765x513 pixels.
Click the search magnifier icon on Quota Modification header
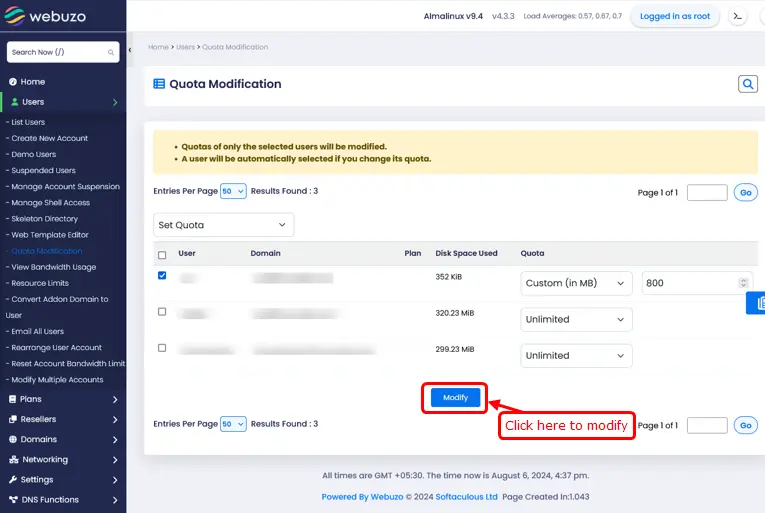[x=747, y=84]
